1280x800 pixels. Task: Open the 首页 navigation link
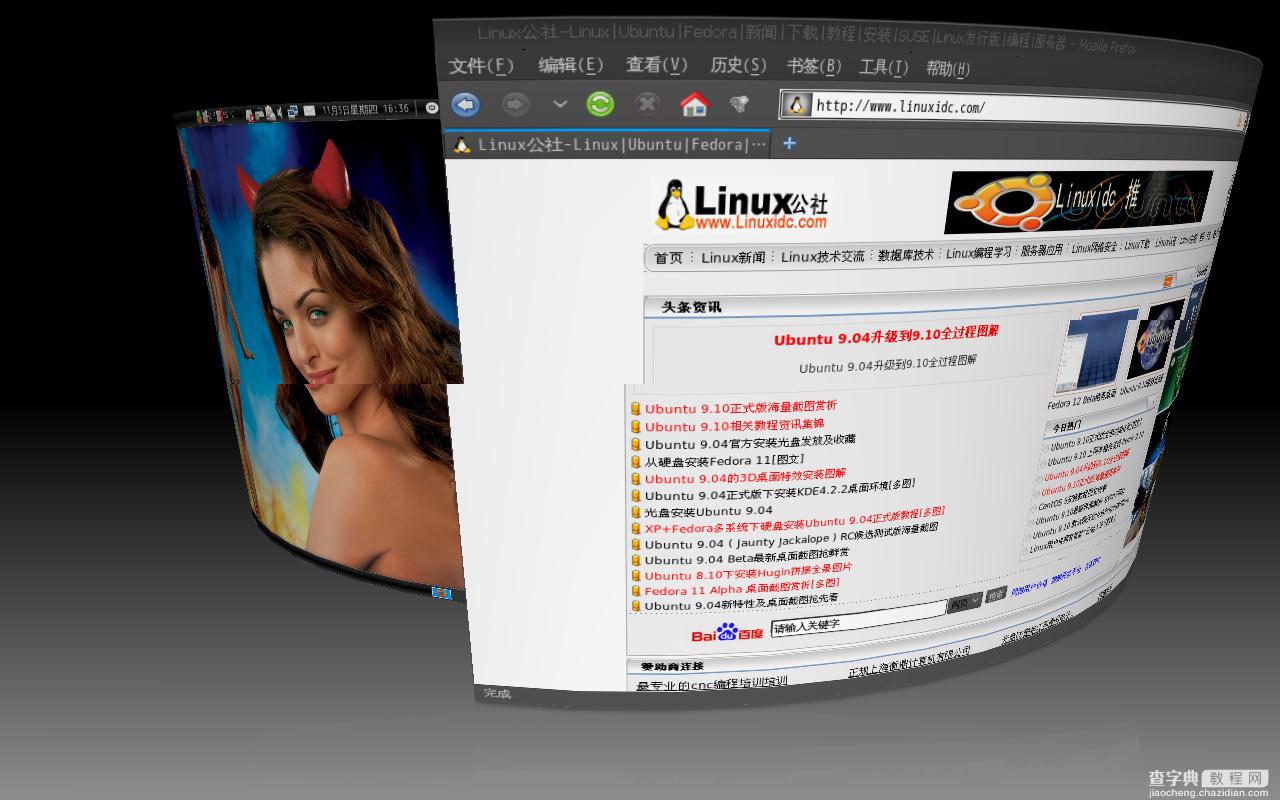tap(669, 258)
